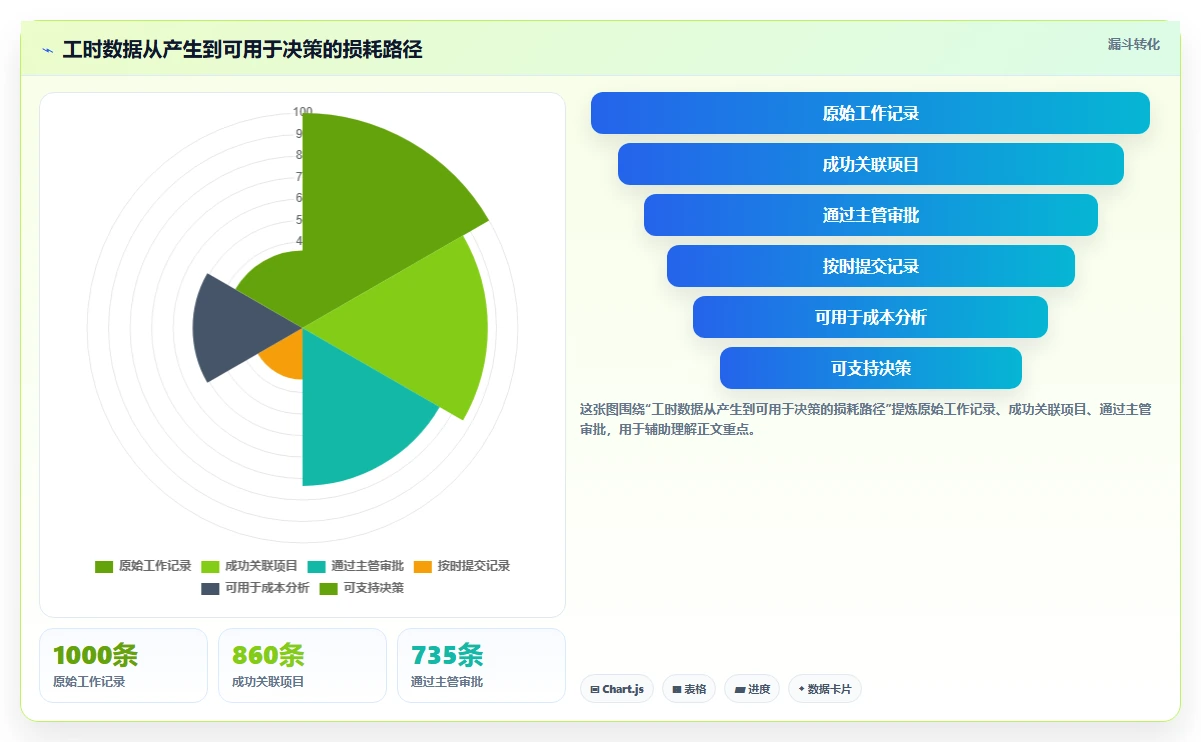Toggle the 可支持决策 legend item

(361, 588)
